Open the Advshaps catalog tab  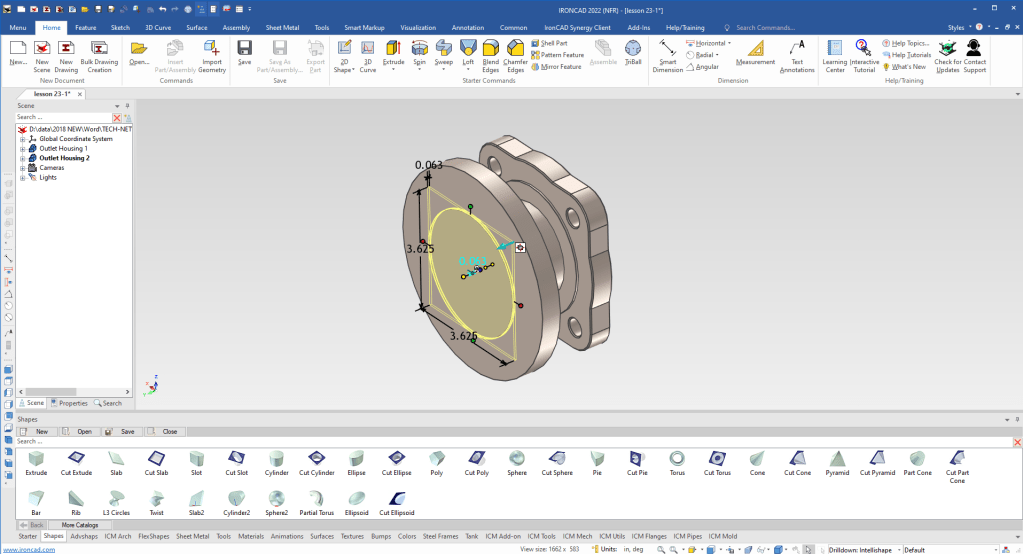(85, 536)
